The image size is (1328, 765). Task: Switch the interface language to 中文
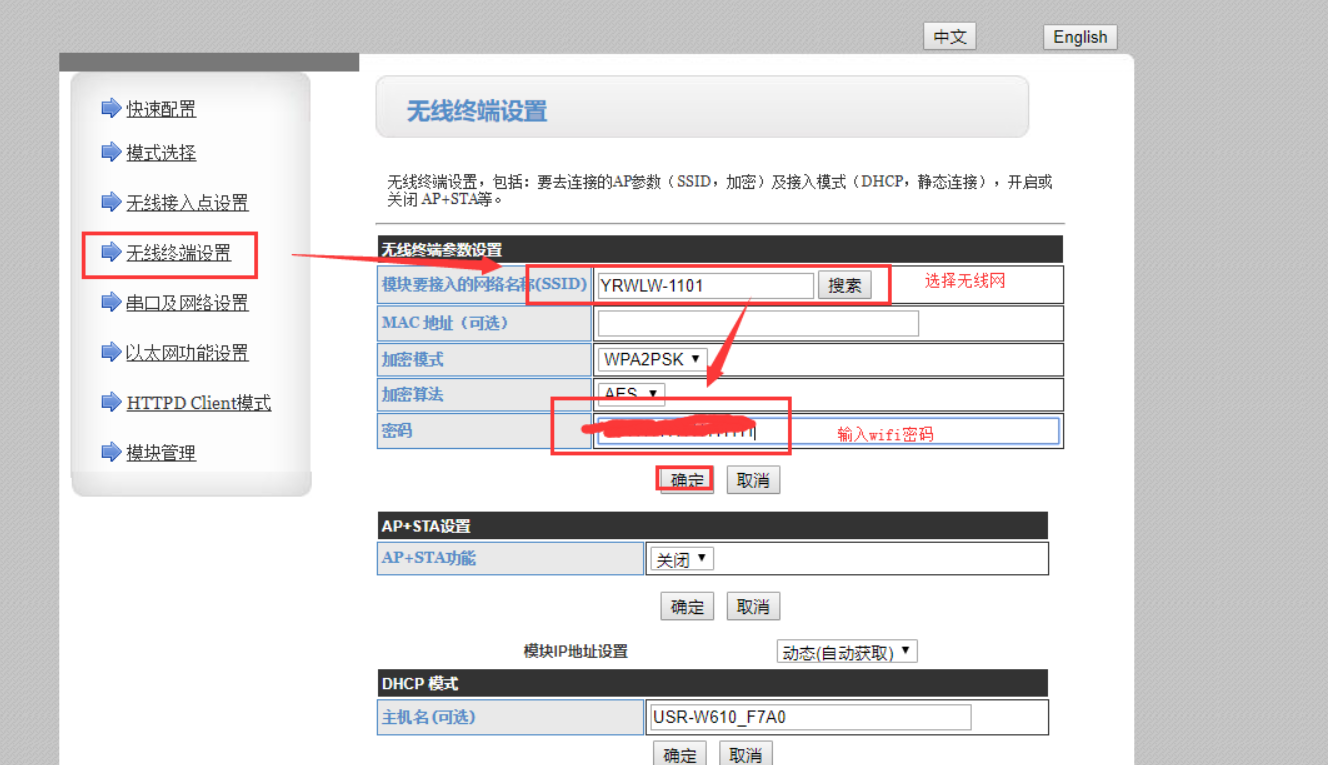coord(949,37)
